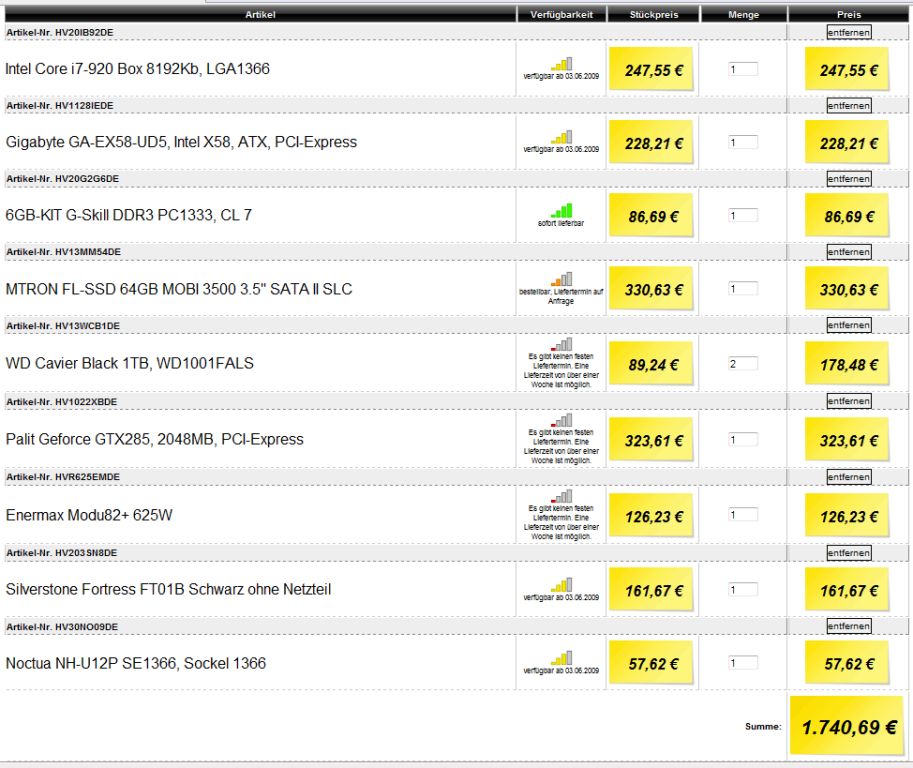The height and width of the screenshot is (768, 913).
Task: Click availability bars icon for Gigabyte GA-EX58-UD5
Action: [561, 137]
